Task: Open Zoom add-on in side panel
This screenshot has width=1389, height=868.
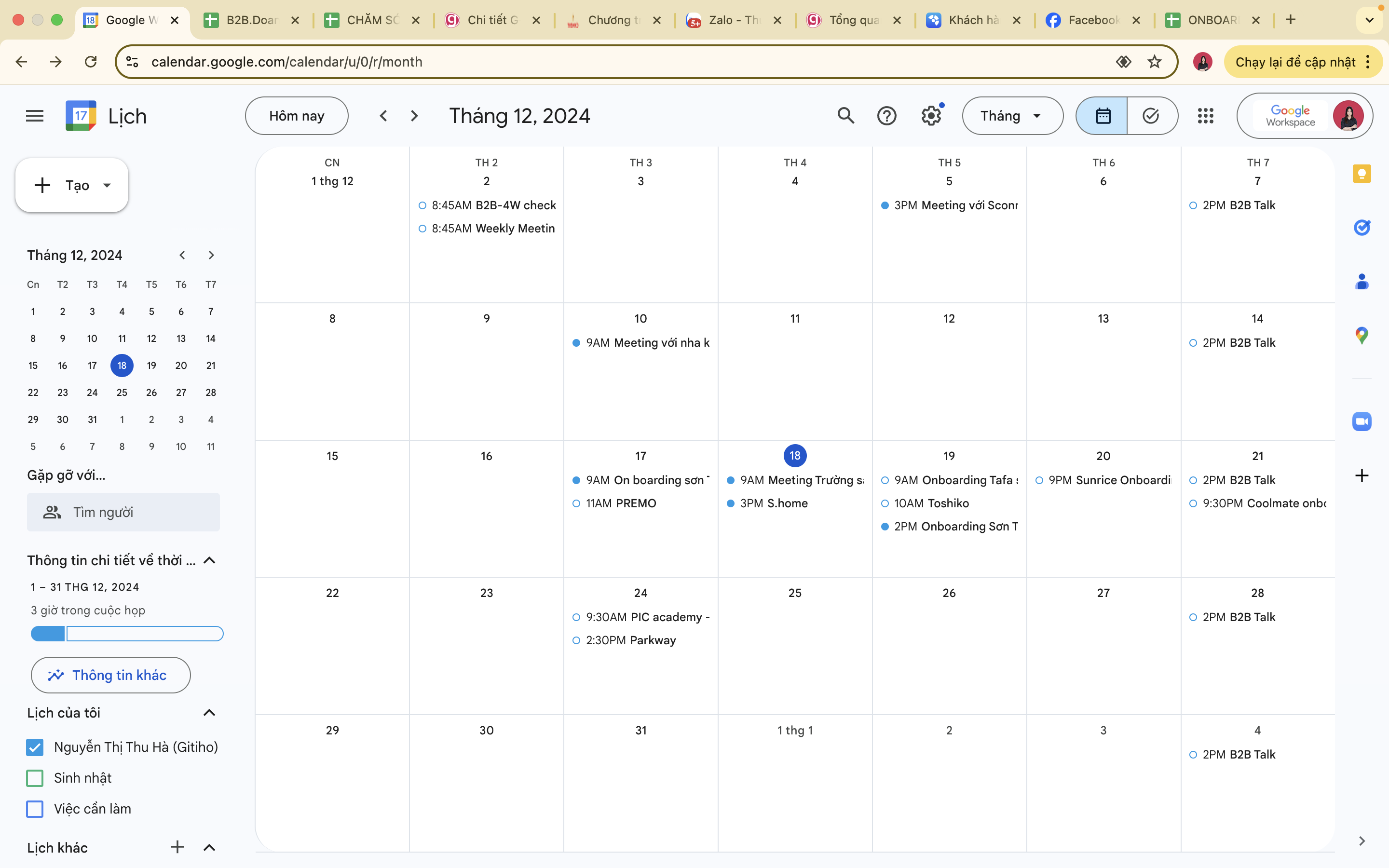Action: click(1362, 421)
